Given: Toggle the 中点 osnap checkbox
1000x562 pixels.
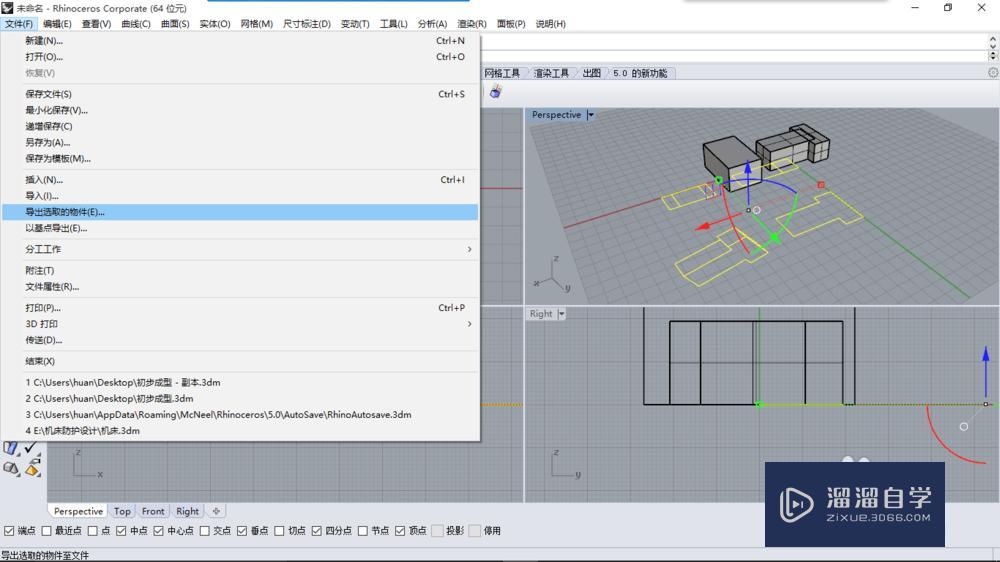Looking at the screenshot, I should point(121,531).
